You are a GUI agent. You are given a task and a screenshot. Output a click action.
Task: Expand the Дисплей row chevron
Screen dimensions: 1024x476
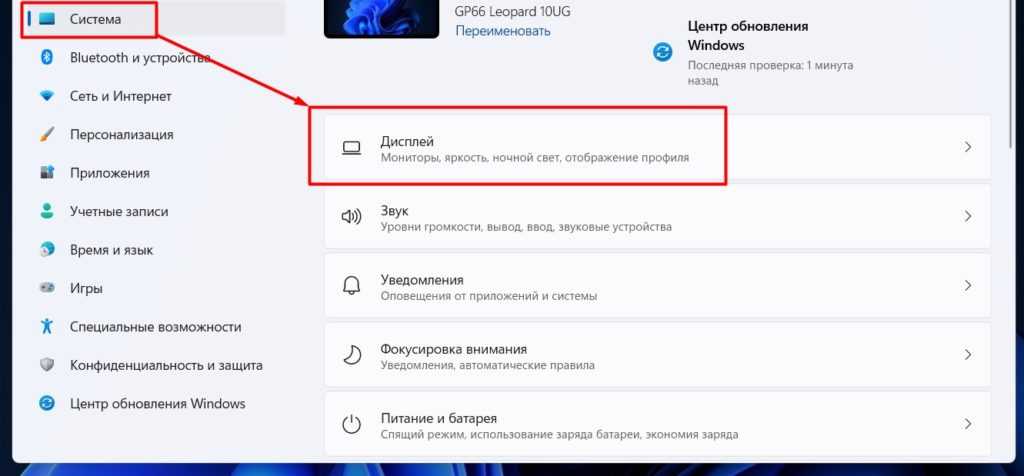click(x=968, y=147)
